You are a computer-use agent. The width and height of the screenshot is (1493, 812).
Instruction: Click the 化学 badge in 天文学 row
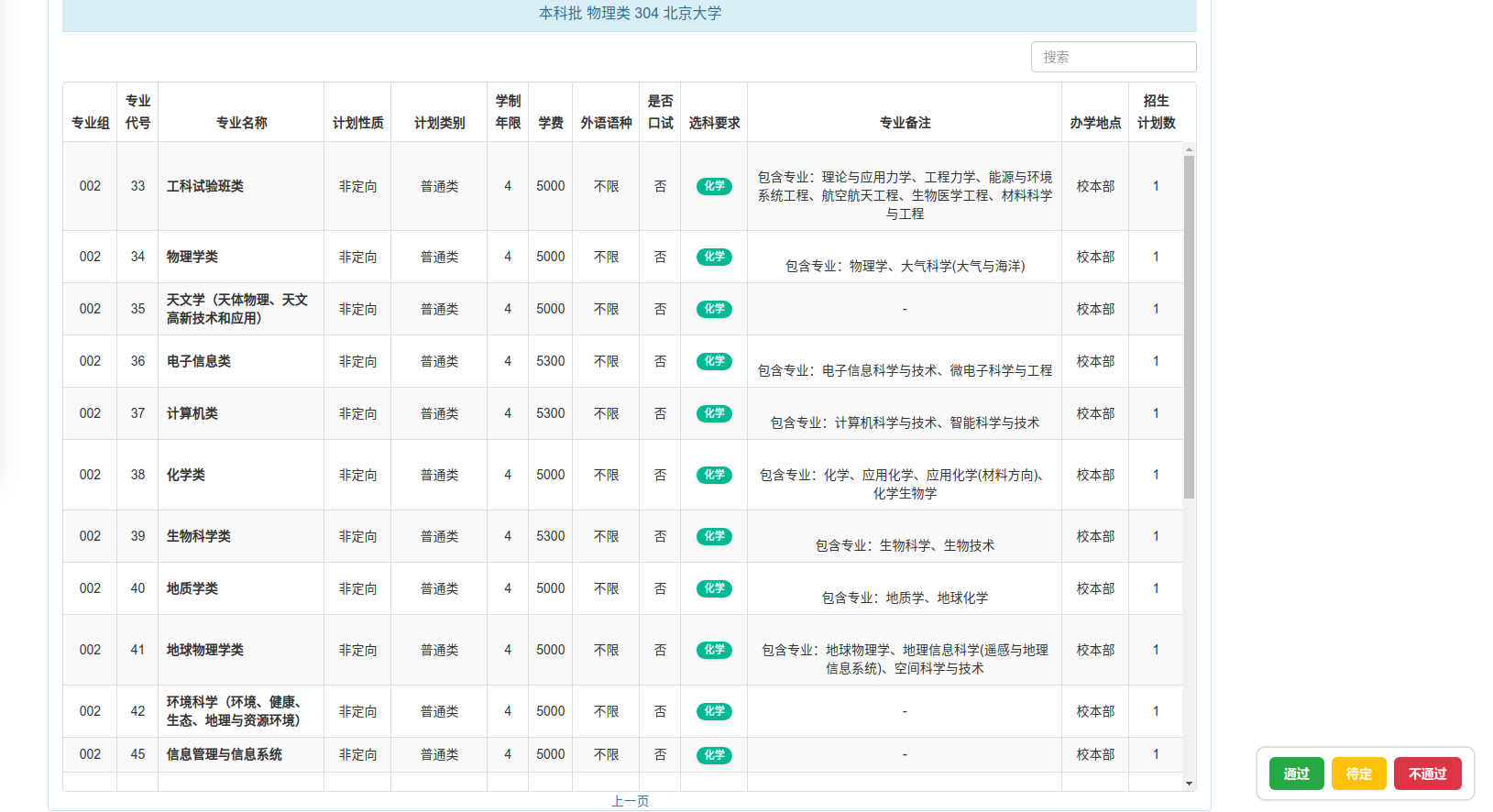click(x=714, y=309)
